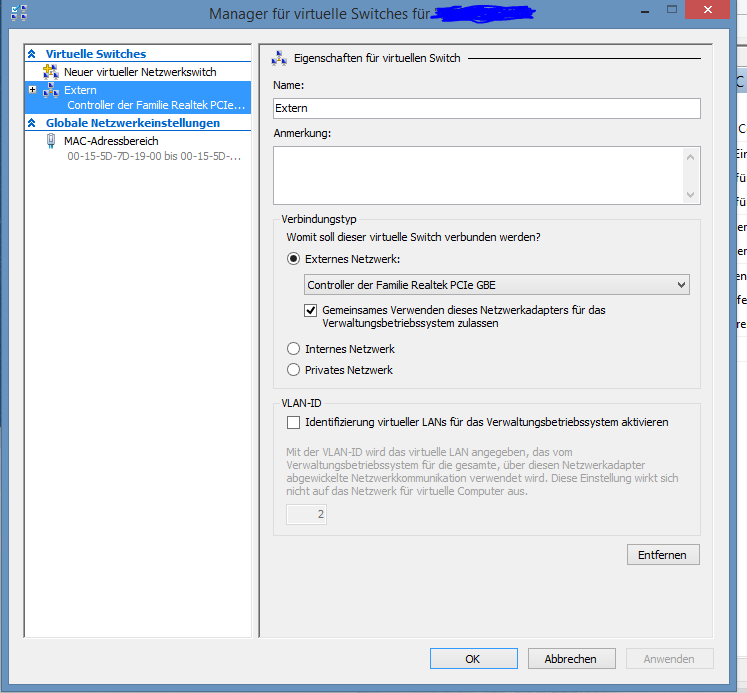The width and height of the screenshot is (747, 693).
Task: Maximize the virtual switch manager window
Action: coord(672,10)
